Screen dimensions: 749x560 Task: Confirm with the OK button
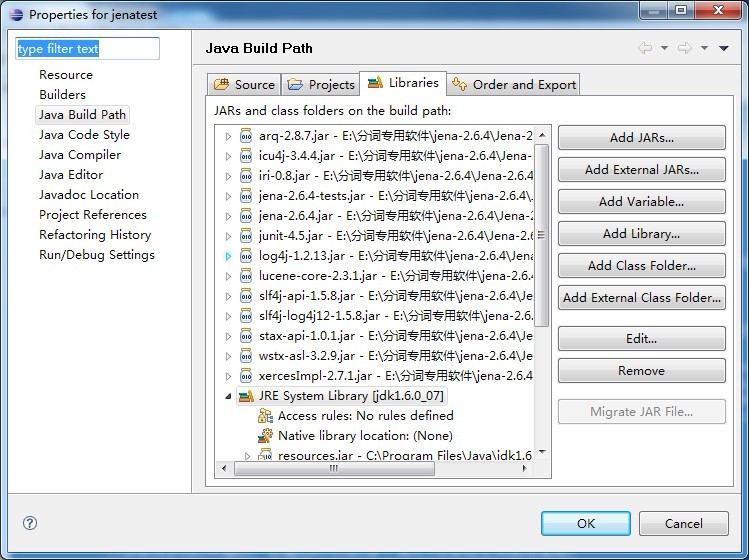click(586, 524)
